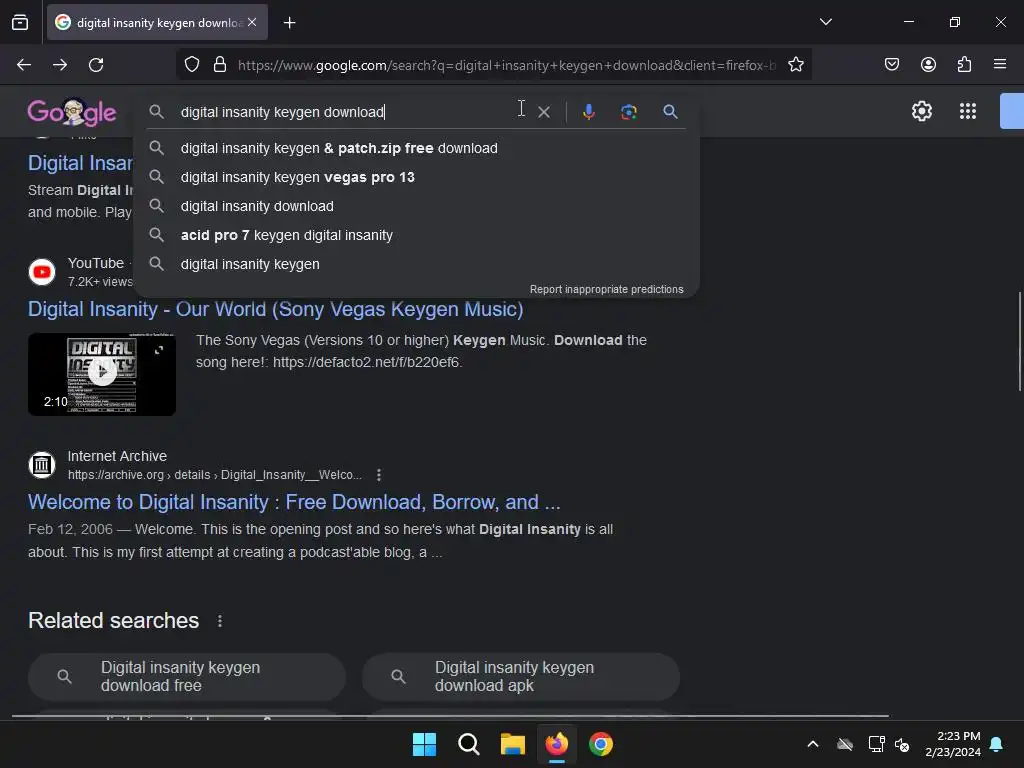This screenshot has height=768, width=1024.
Task: Submit search with blue magnifier
Action: pos(670,112)
